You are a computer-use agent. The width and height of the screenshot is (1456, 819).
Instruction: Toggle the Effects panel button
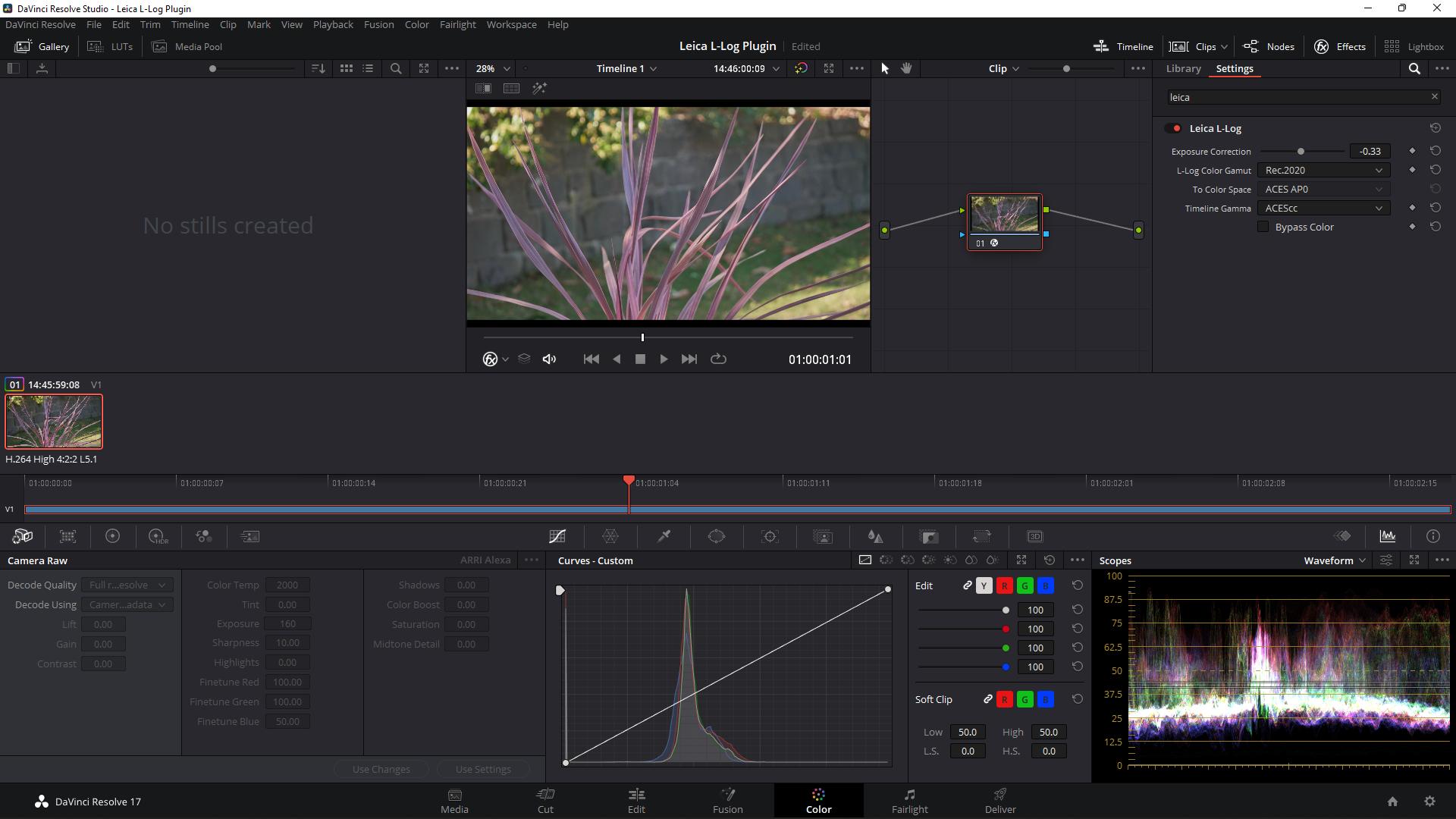coord(1340,46)
